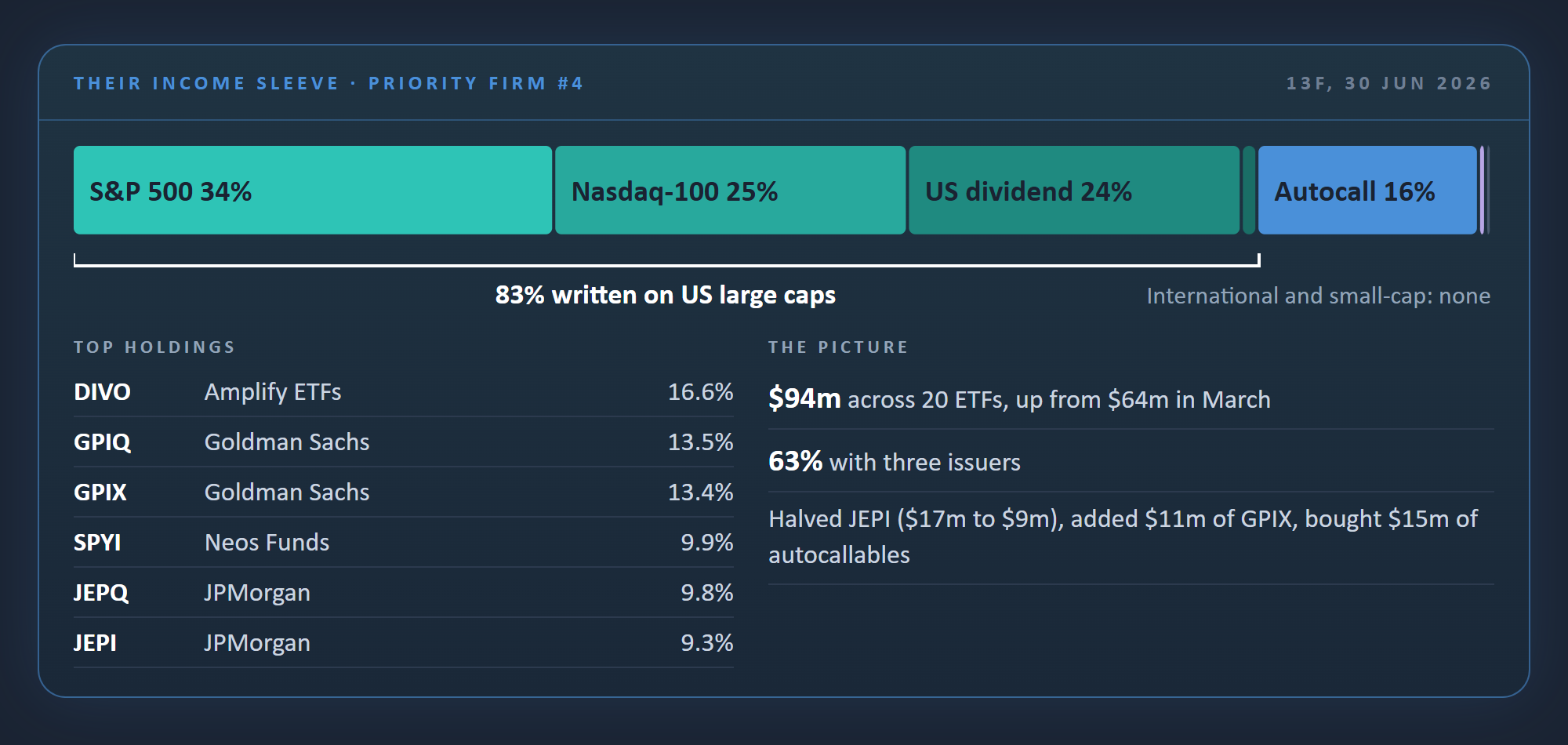
Task: Select the US dividend 24% bar segment
Action: [1074, 190]
